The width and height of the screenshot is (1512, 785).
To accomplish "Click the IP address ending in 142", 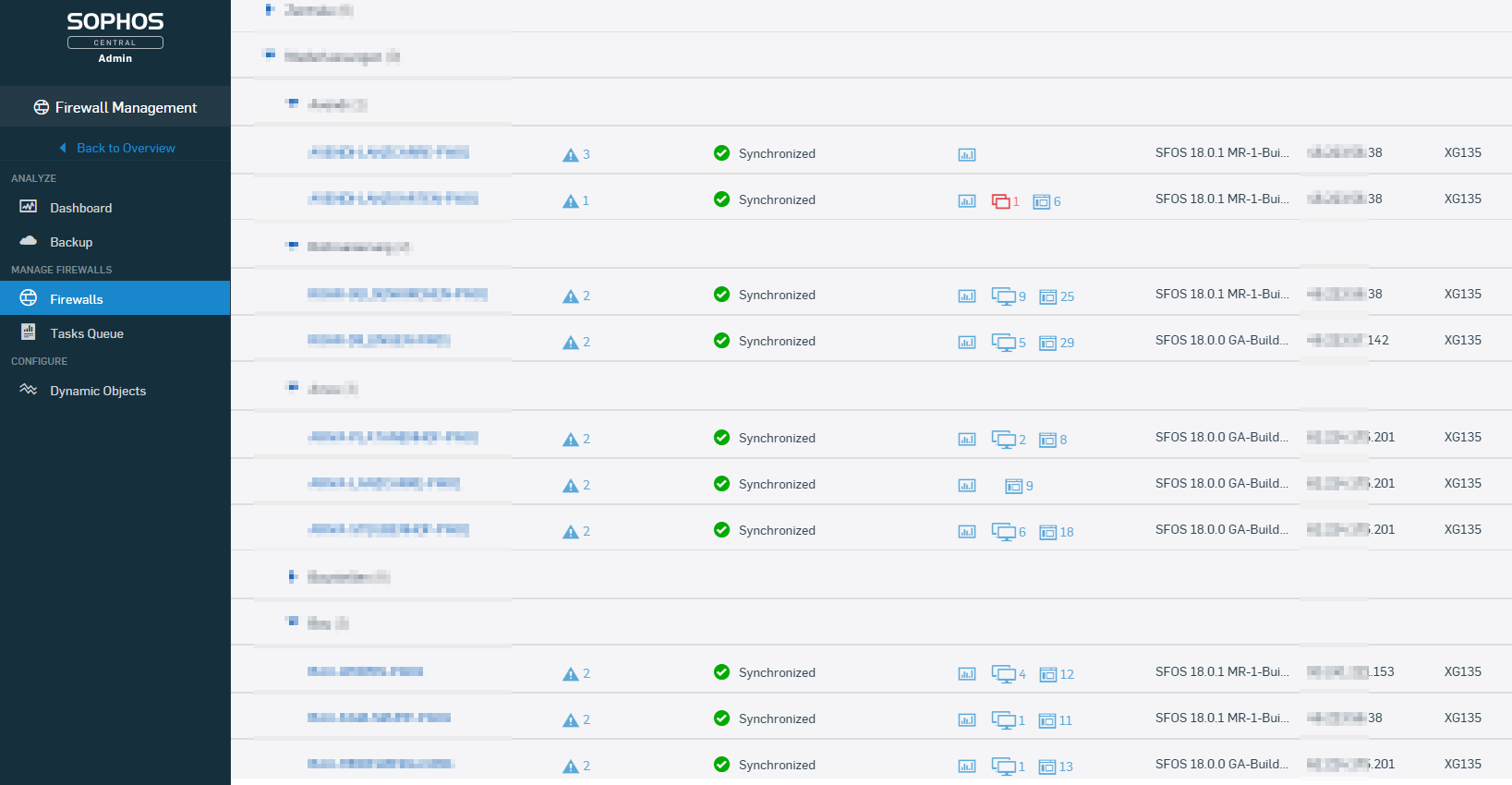I will click(1348, 340).
